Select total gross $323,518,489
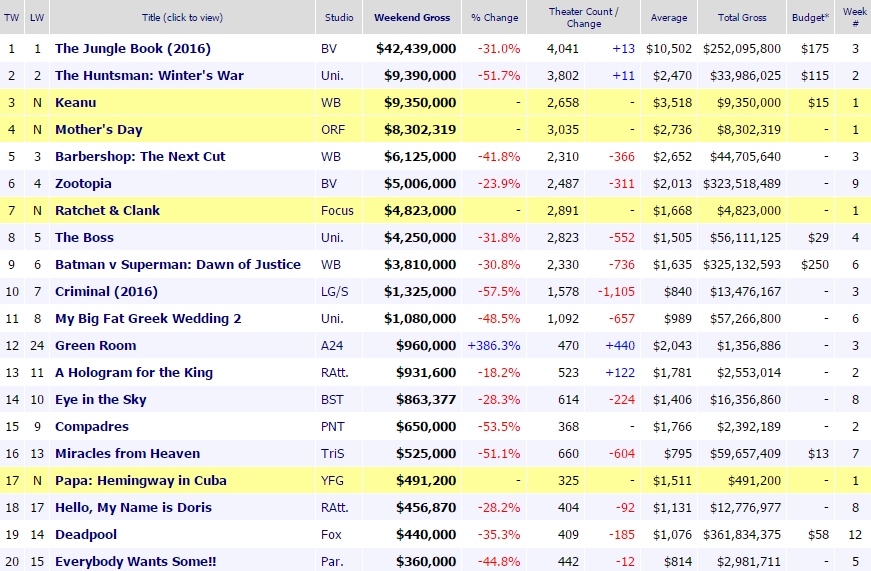 [742, 184]
